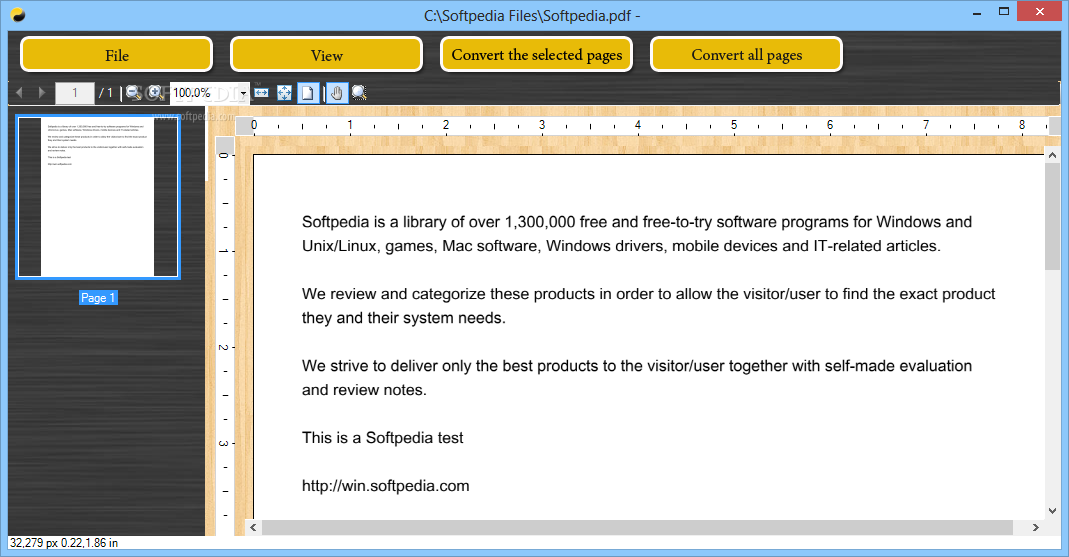Viewport: 1069px width, 557px height.
Task: Click the status bar coordinates readout
Action: [x=64, y=543]
